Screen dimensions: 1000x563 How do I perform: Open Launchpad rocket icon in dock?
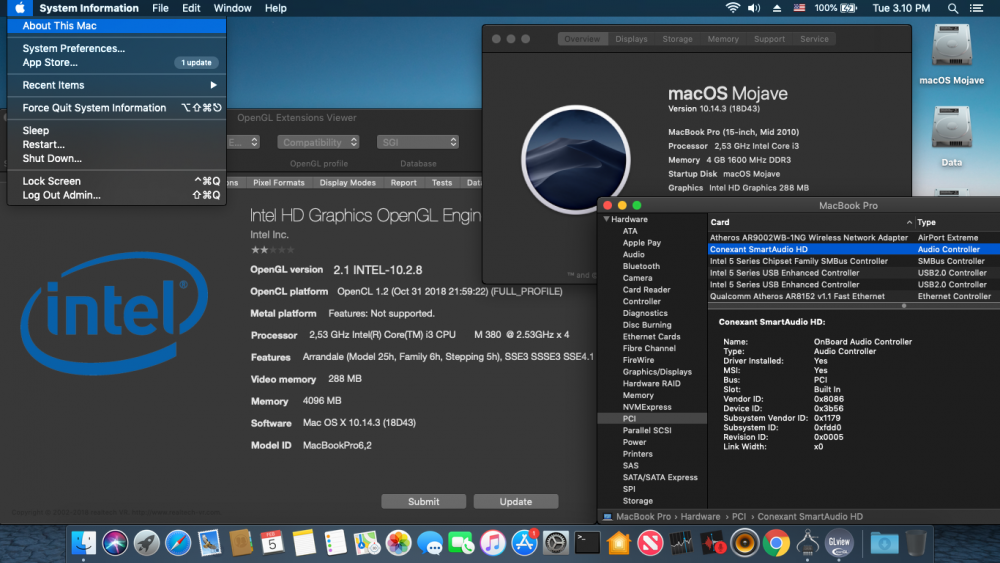click(147, 543)
